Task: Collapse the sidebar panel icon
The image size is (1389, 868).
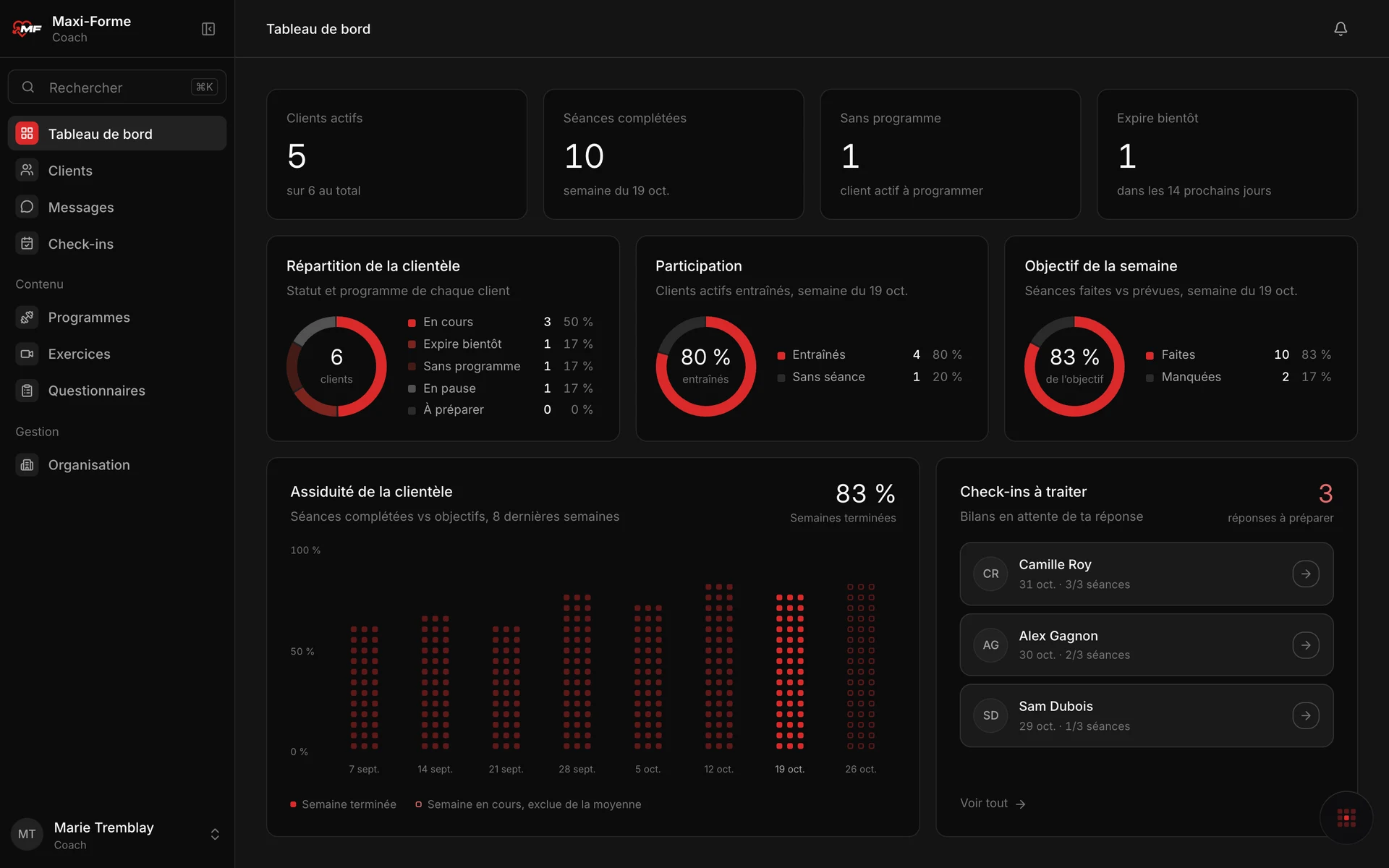Action: tap(208, 29)
